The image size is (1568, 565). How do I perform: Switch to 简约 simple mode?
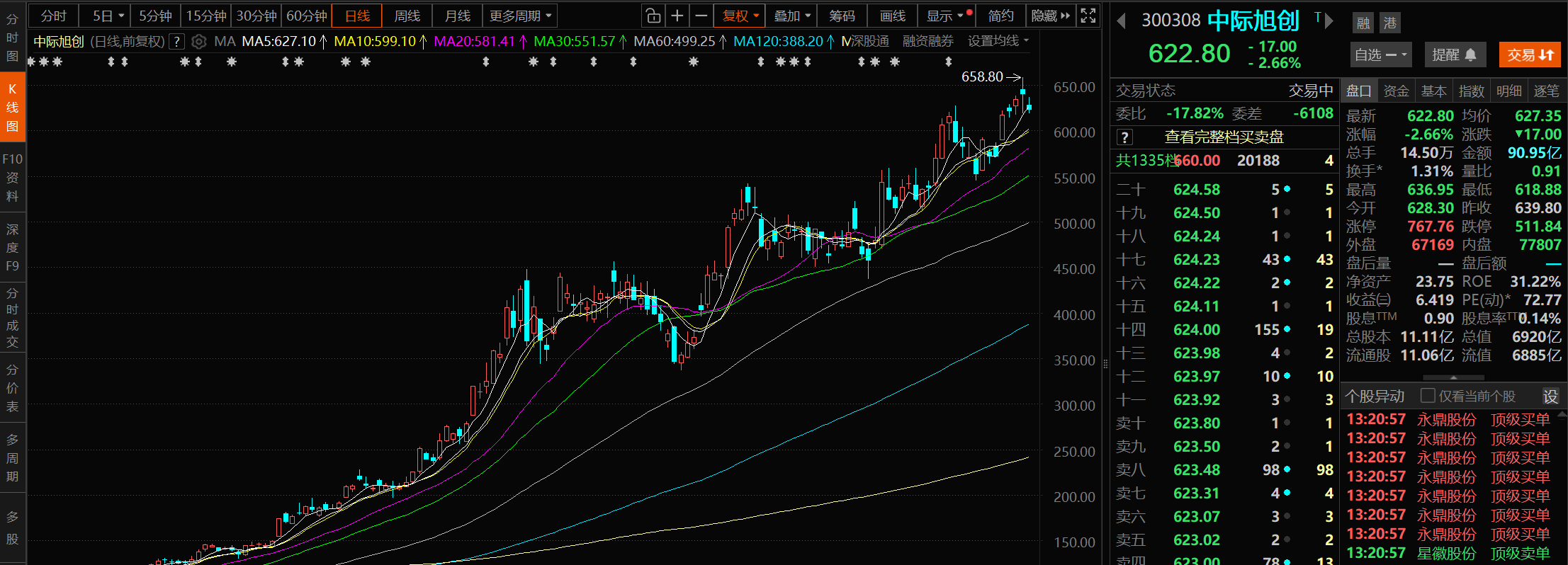click(1000, 16)
